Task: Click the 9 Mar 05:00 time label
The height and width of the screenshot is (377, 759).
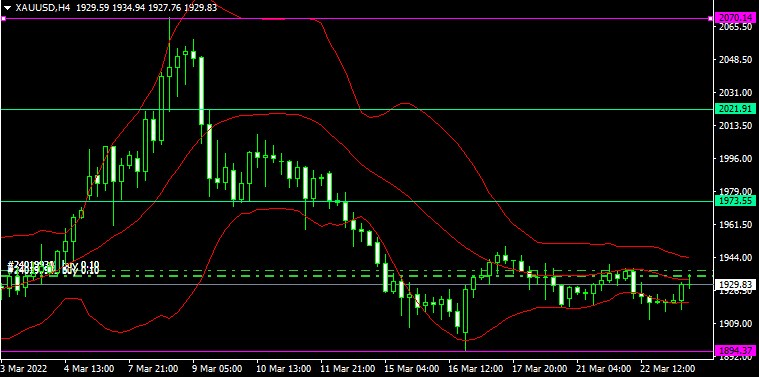Action: [x=218, y=368]
